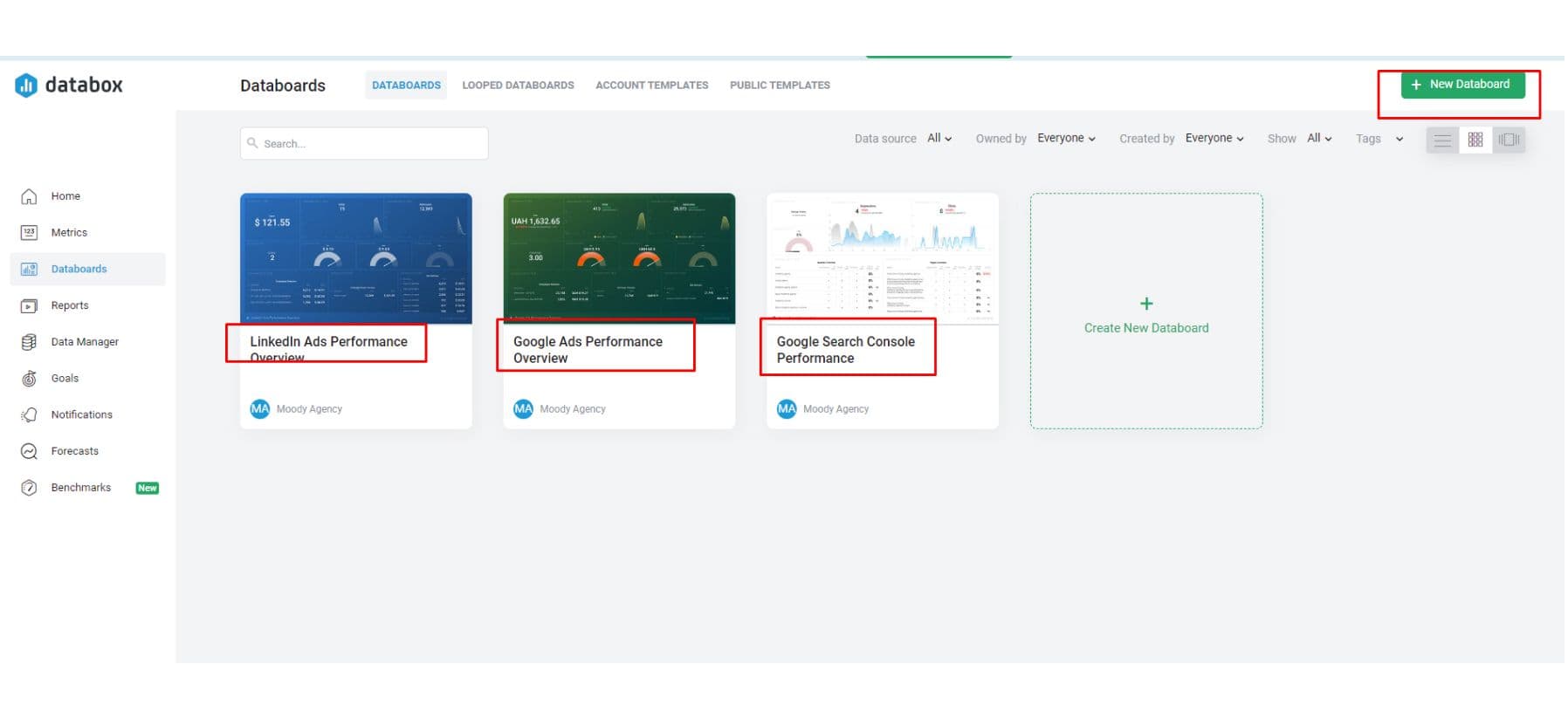The height and width of the screenshot is (719, 1568).
Task: Select the Databoards tab
Action: (x=406, y=86)
